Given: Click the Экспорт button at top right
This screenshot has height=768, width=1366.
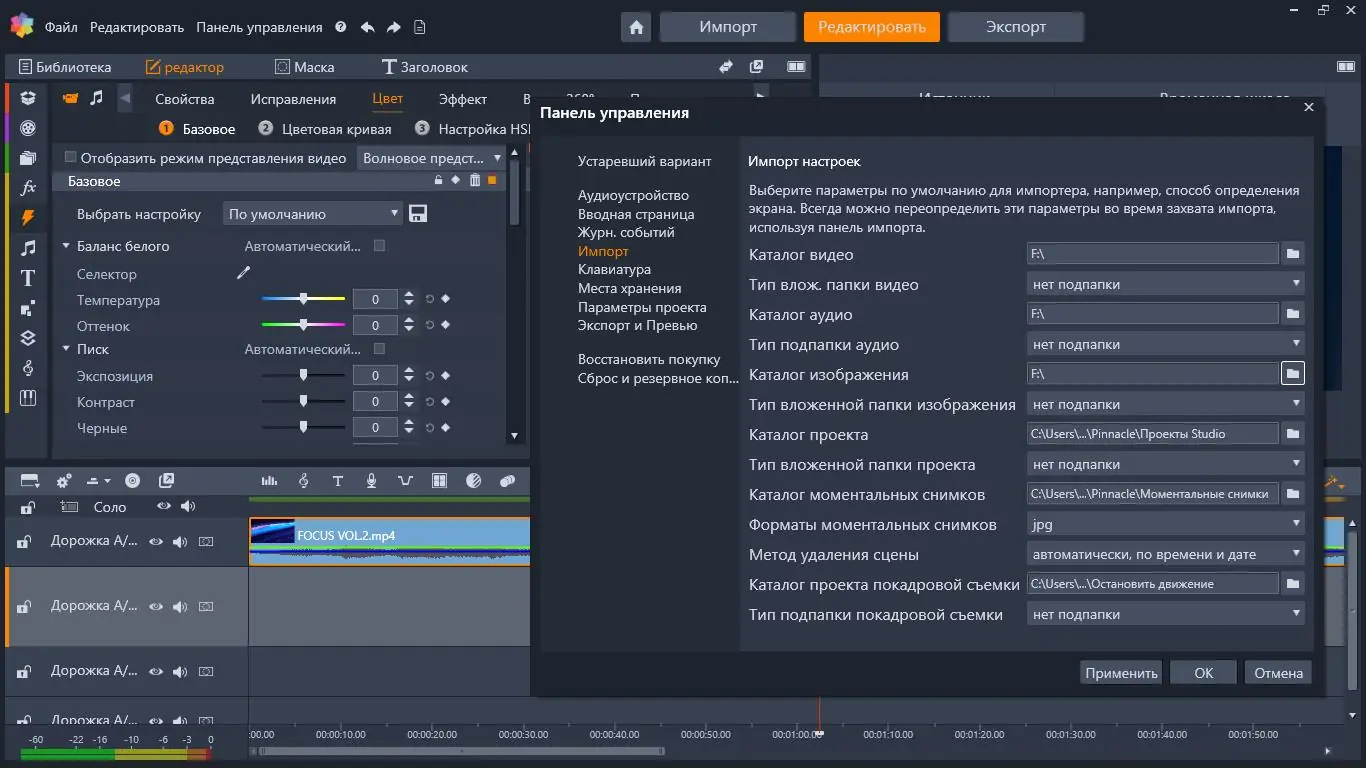Looking at the screenshot, I should point(1015,26).
